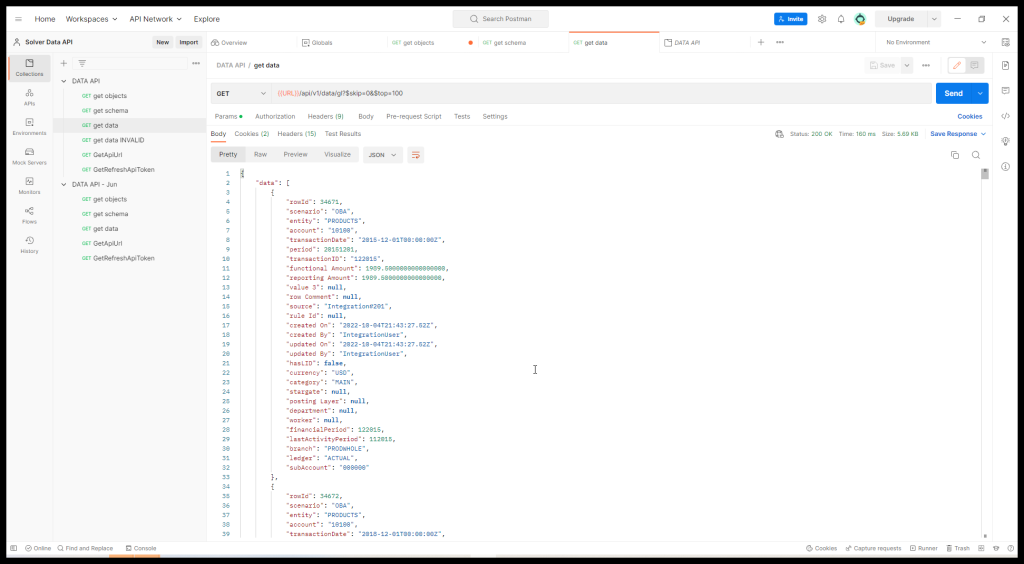Switch response view to Raw
This screenshot has width=1024, height=564.
point(260,155)
